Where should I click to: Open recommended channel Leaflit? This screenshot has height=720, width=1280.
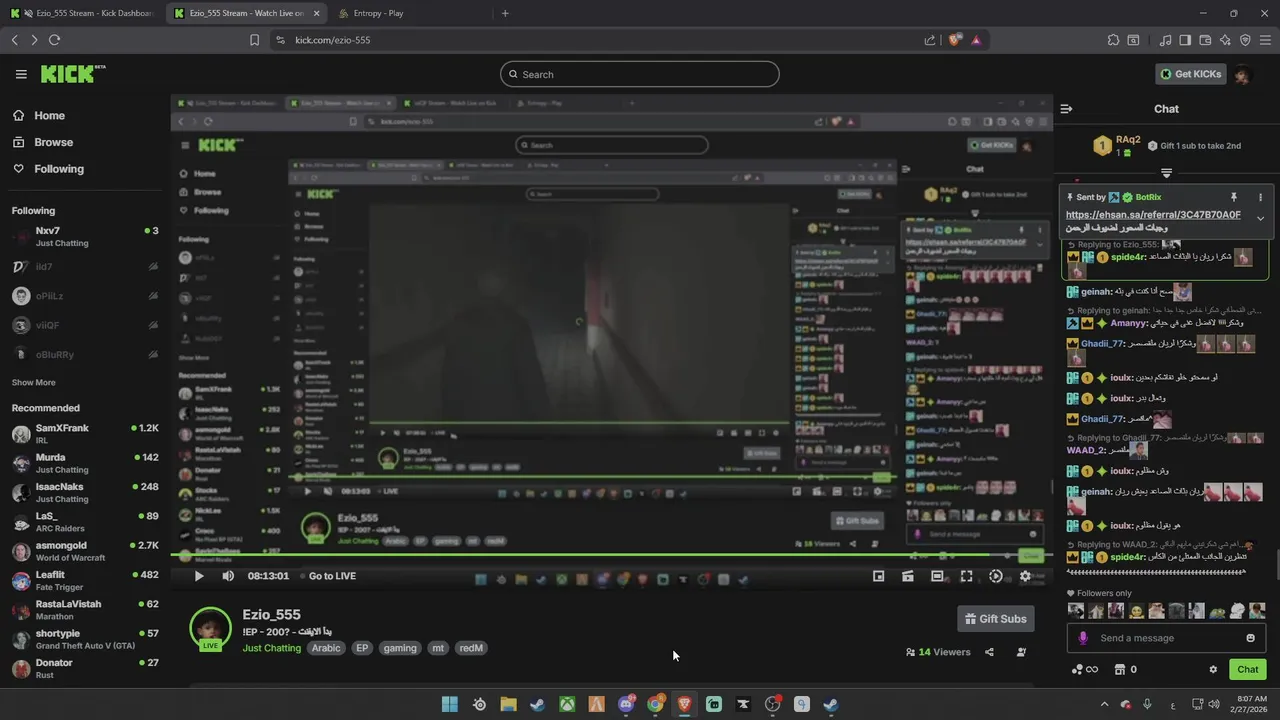[84, 580]
